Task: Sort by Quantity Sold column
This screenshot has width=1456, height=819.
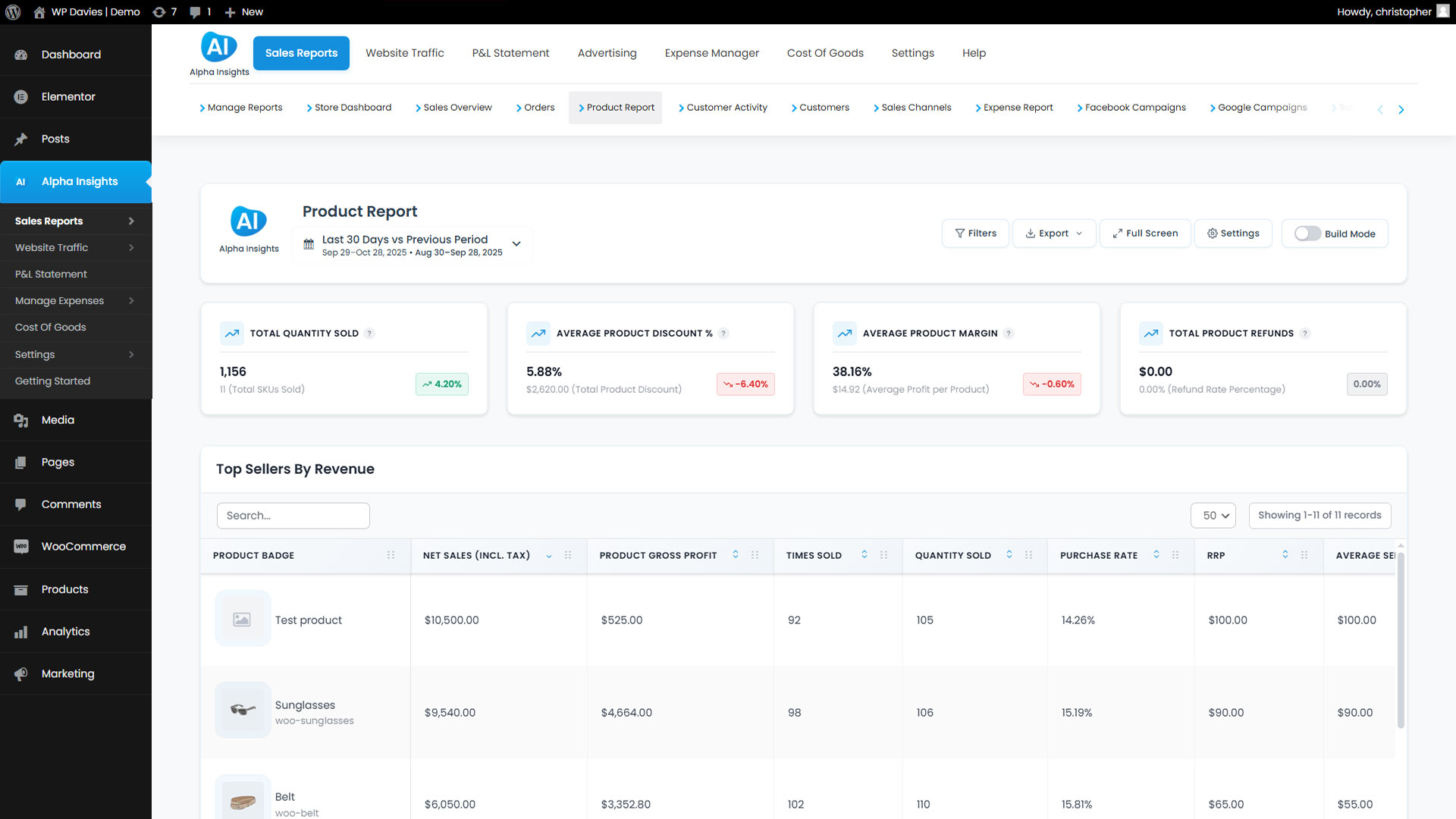Action: point(1009,554)
